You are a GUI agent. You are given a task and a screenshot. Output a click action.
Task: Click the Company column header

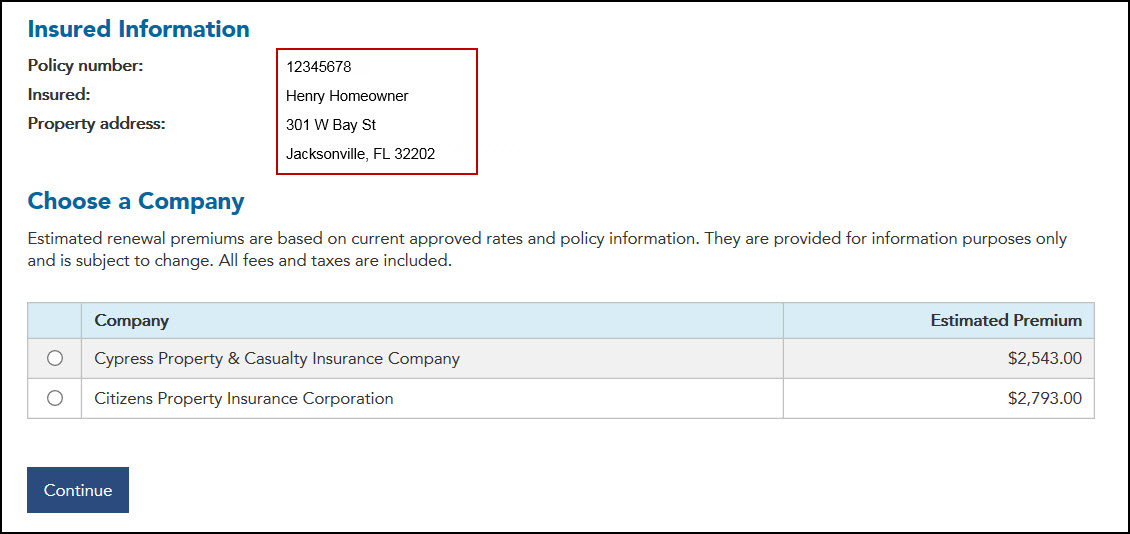click(131, 321)
